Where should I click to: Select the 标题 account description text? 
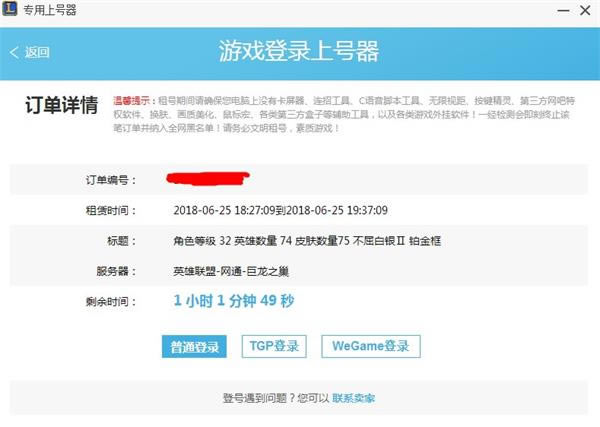307,241
